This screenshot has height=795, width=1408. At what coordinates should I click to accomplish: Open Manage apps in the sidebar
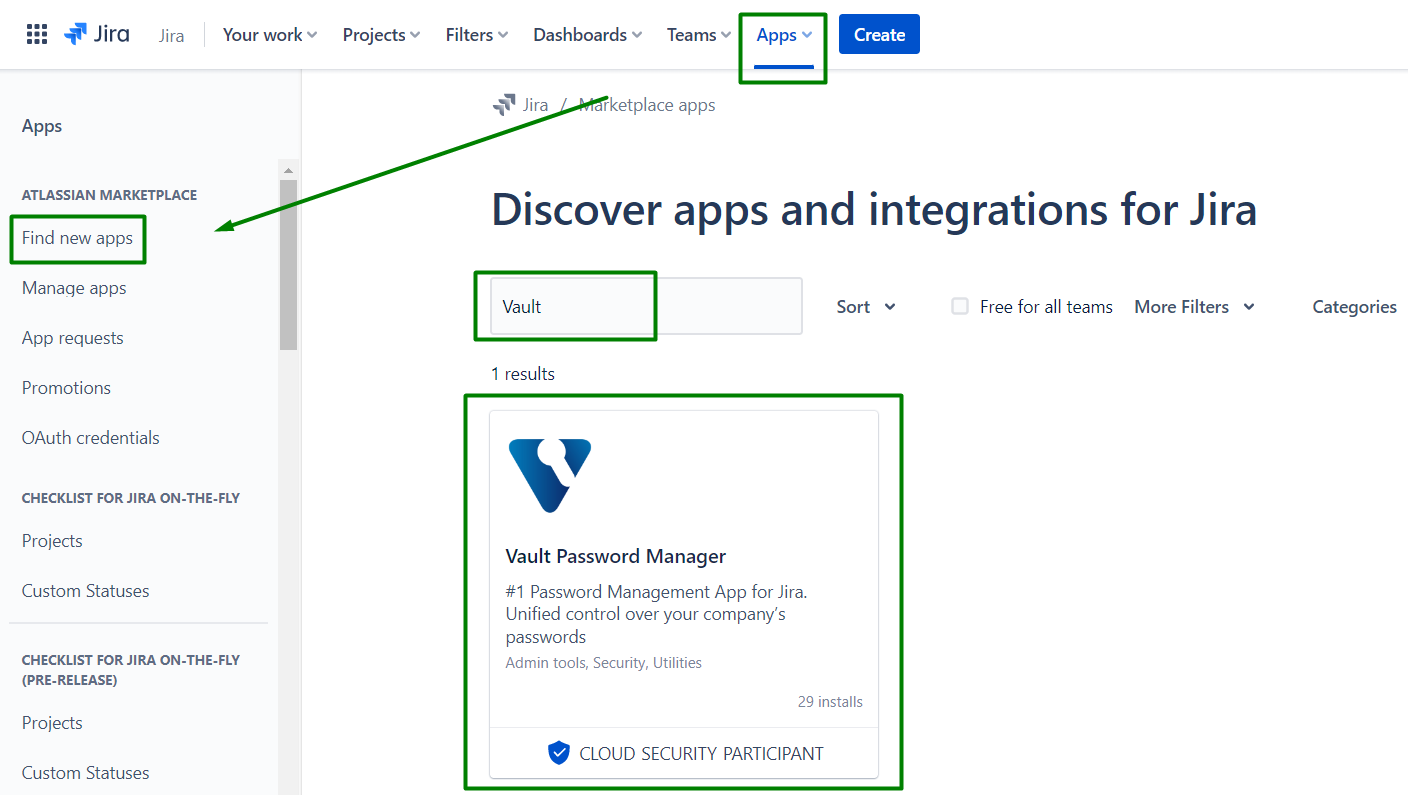click(x=74, y=288)
